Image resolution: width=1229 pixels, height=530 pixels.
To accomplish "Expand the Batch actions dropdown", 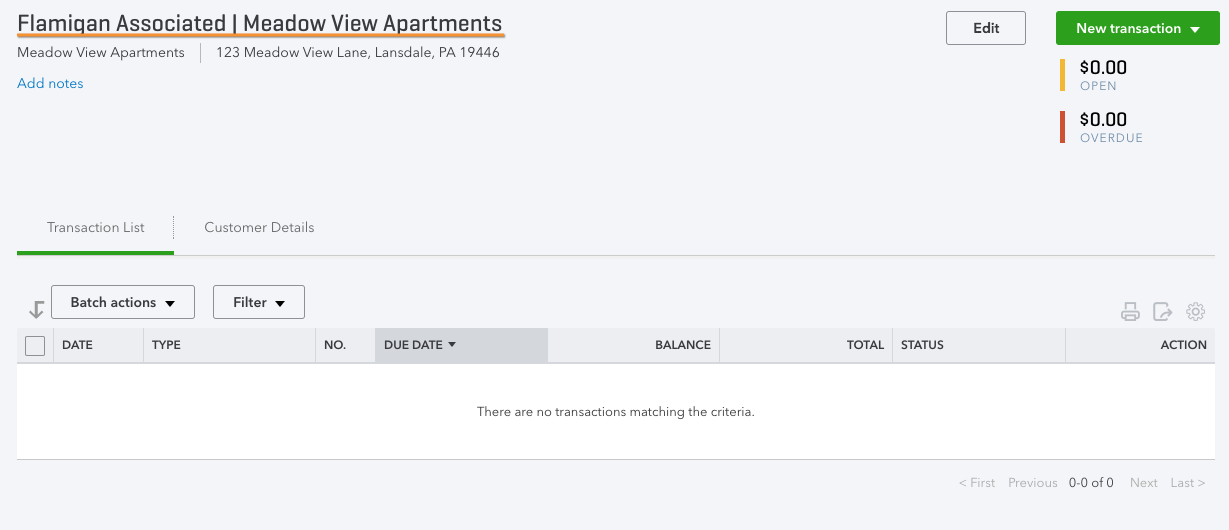I will tap(123, 302).
